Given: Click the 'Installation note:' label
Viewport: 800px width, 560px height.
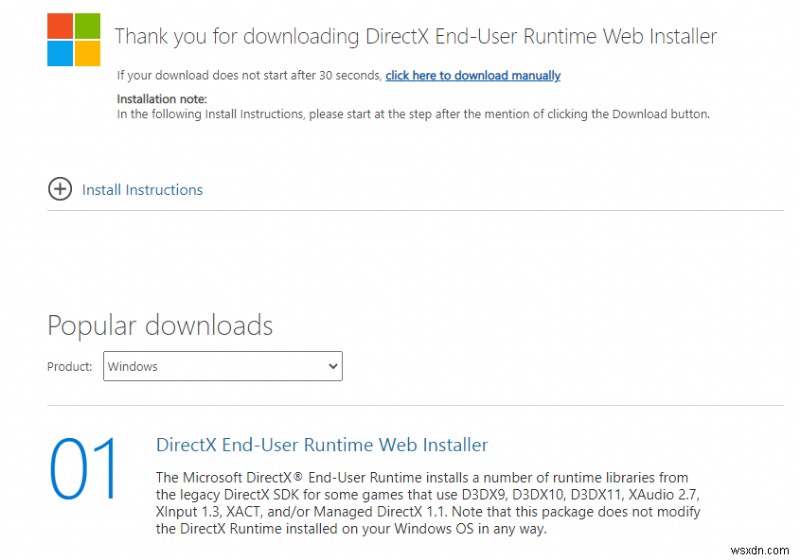Looking at the screenshot, I should tap(162, 99).
